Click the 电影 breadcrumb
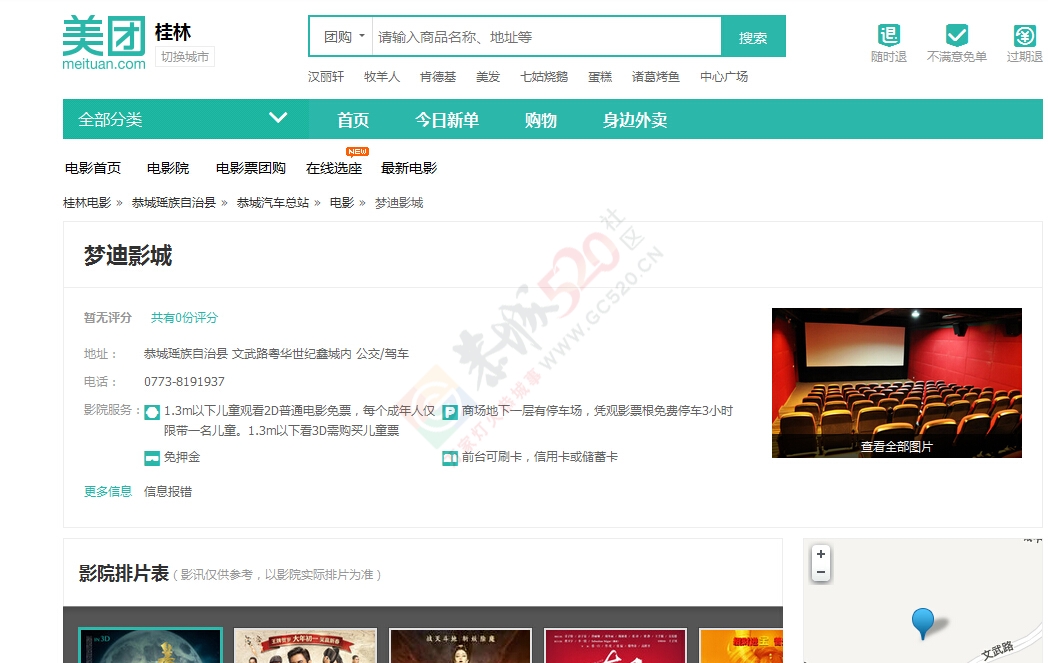This screenshot has width=1048, height=663. click(x=342, y=203)
